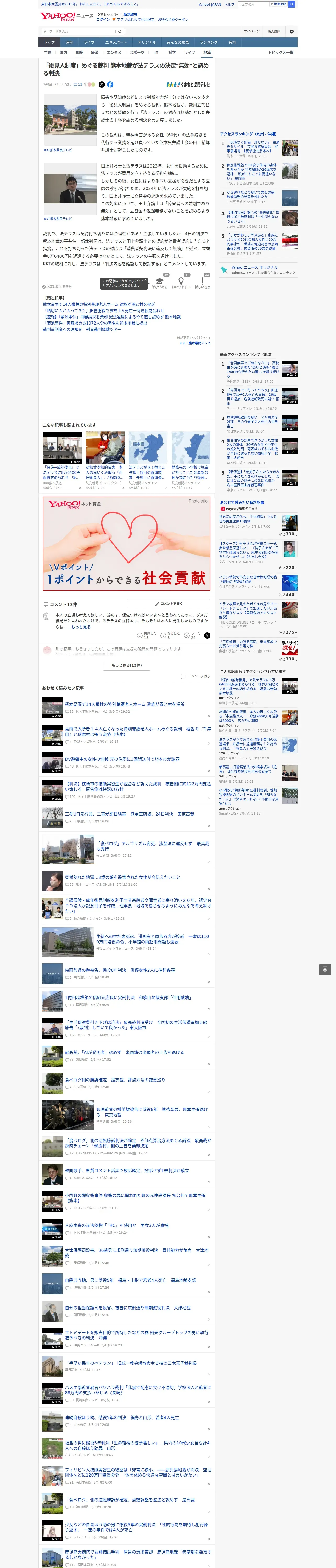Viewport: 336px width, 1568px height.
Task: Open the みんなの意見 tab
Action: click(x=177, y=42)
